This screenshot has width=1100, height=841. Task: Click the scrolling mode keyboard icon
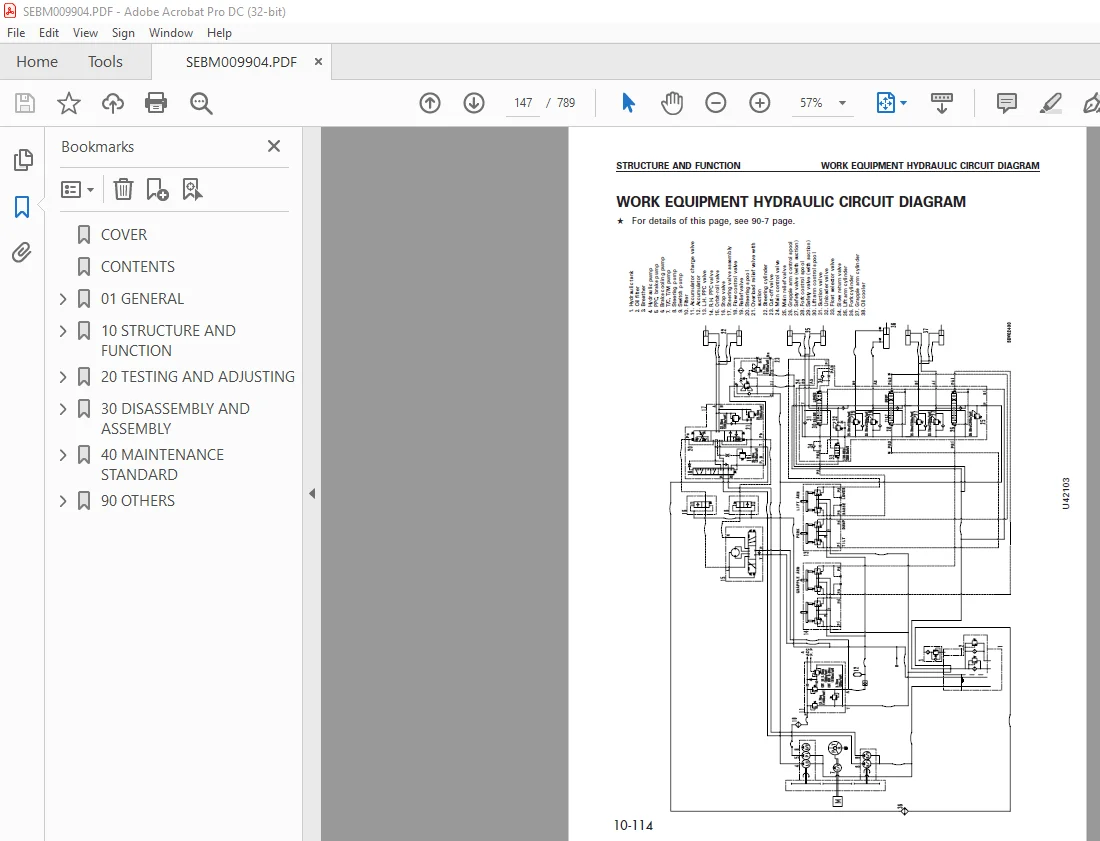941,103
